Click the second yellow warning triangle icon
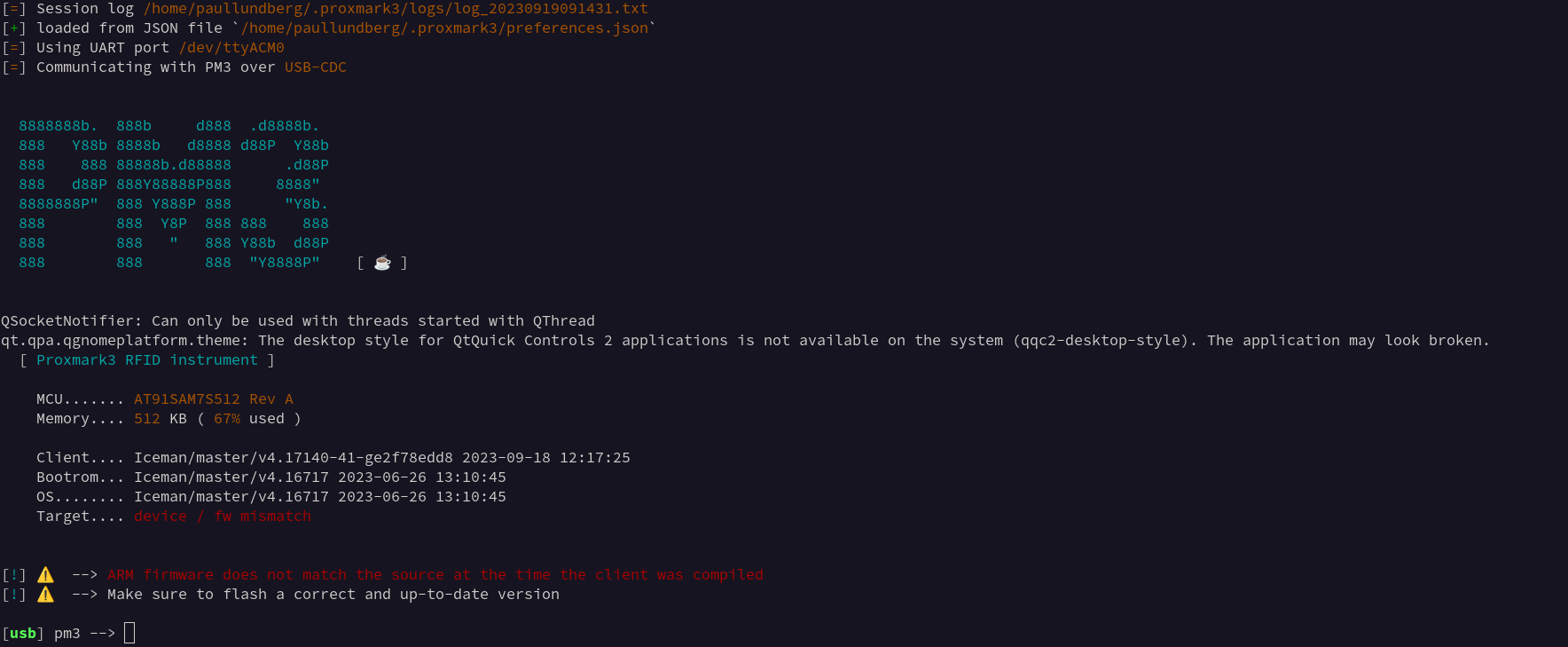The image size is (1568, 647). pos(45,595)
